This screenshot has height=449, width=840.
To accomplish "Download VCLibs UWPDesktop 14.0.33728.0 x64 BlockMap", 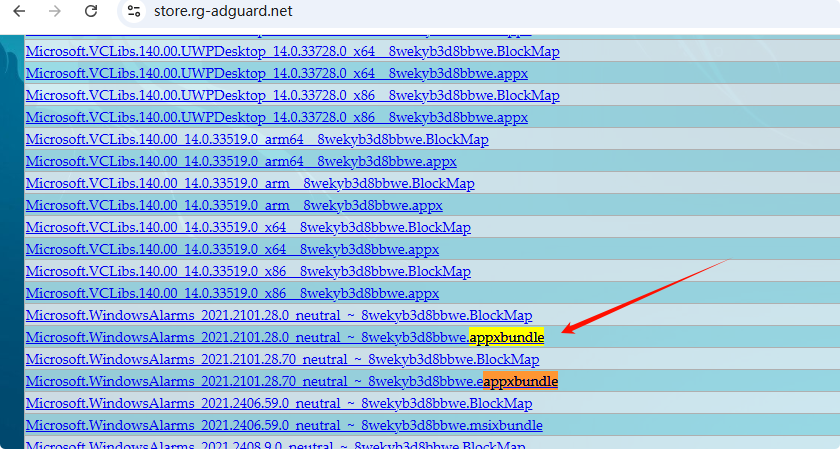I will coord(292,51).
